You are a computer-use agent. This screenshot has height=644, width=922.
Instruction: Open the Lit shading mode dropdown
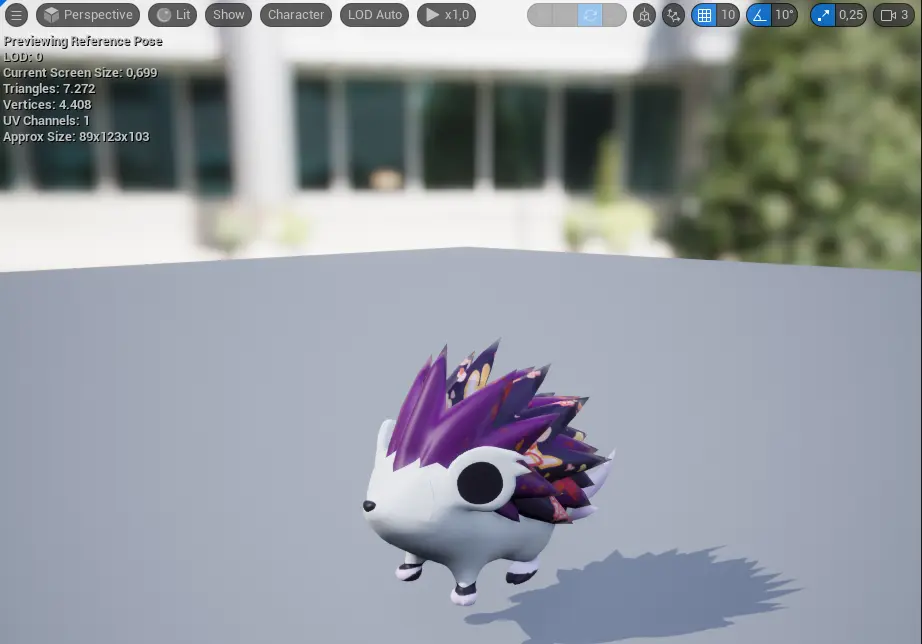point(173,15)
